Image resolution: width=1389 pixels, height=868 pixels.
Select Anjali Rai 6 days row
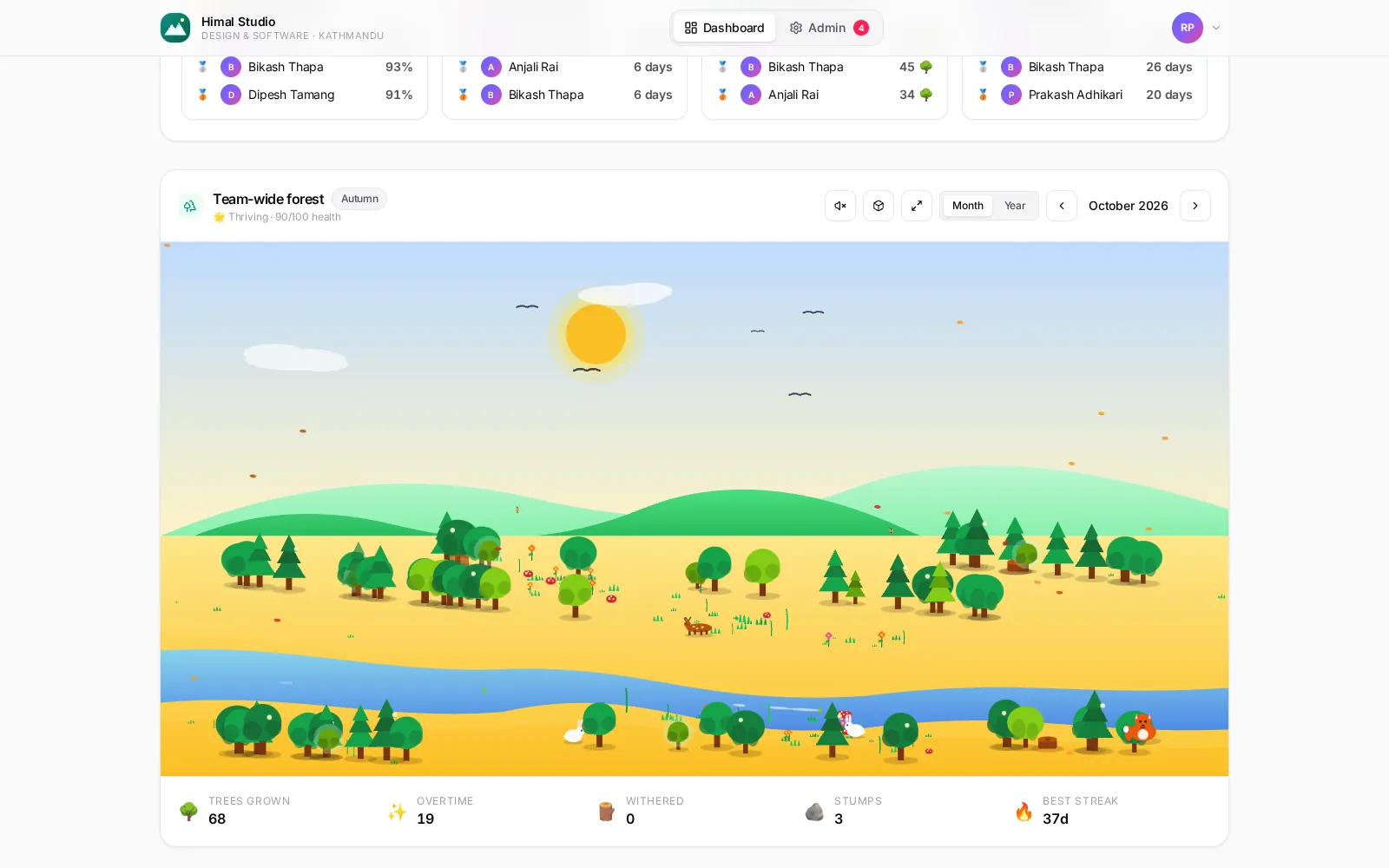coord(564,67)
